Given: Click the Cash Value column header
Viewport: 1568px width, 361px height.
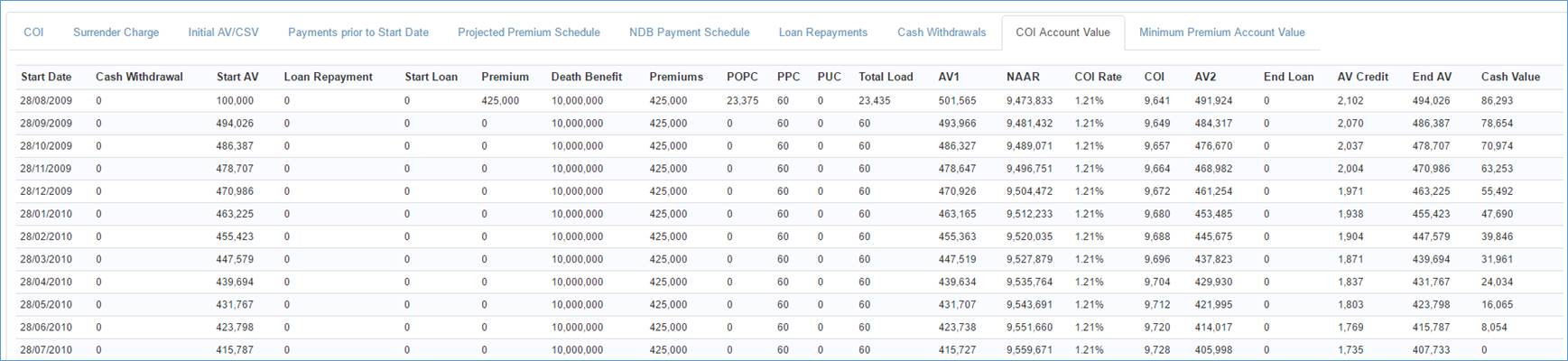Looking at the screenshot, I should [x=1509, y=77].
